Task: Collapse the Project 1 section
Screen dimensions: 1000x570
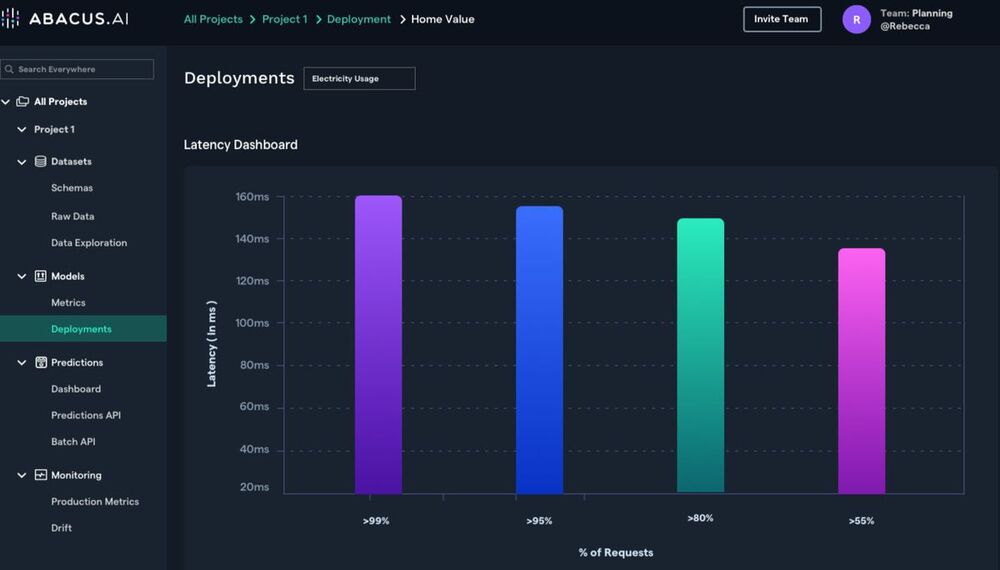Action: 22,130
